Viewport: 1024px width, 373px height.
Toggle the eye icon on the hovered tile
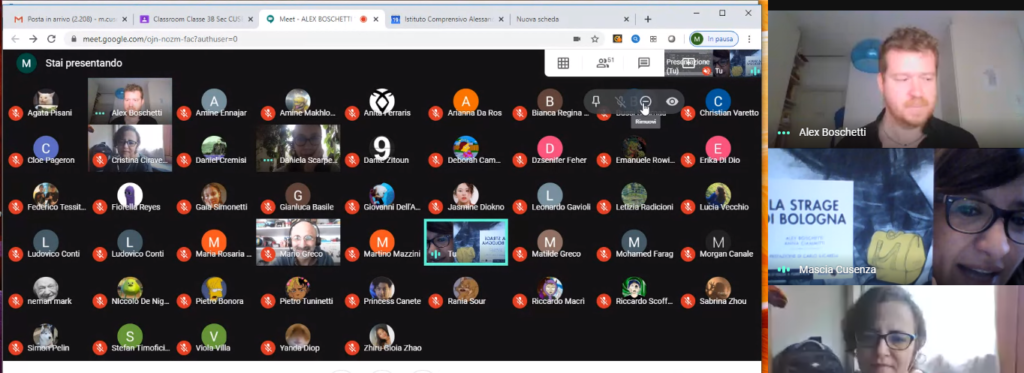pos(672,101)
